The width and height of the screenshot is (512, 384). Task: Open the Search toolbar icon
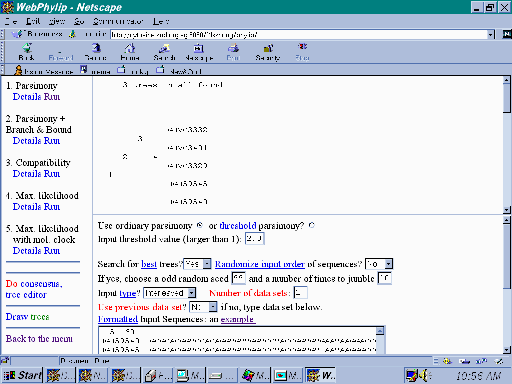[164, 48]
